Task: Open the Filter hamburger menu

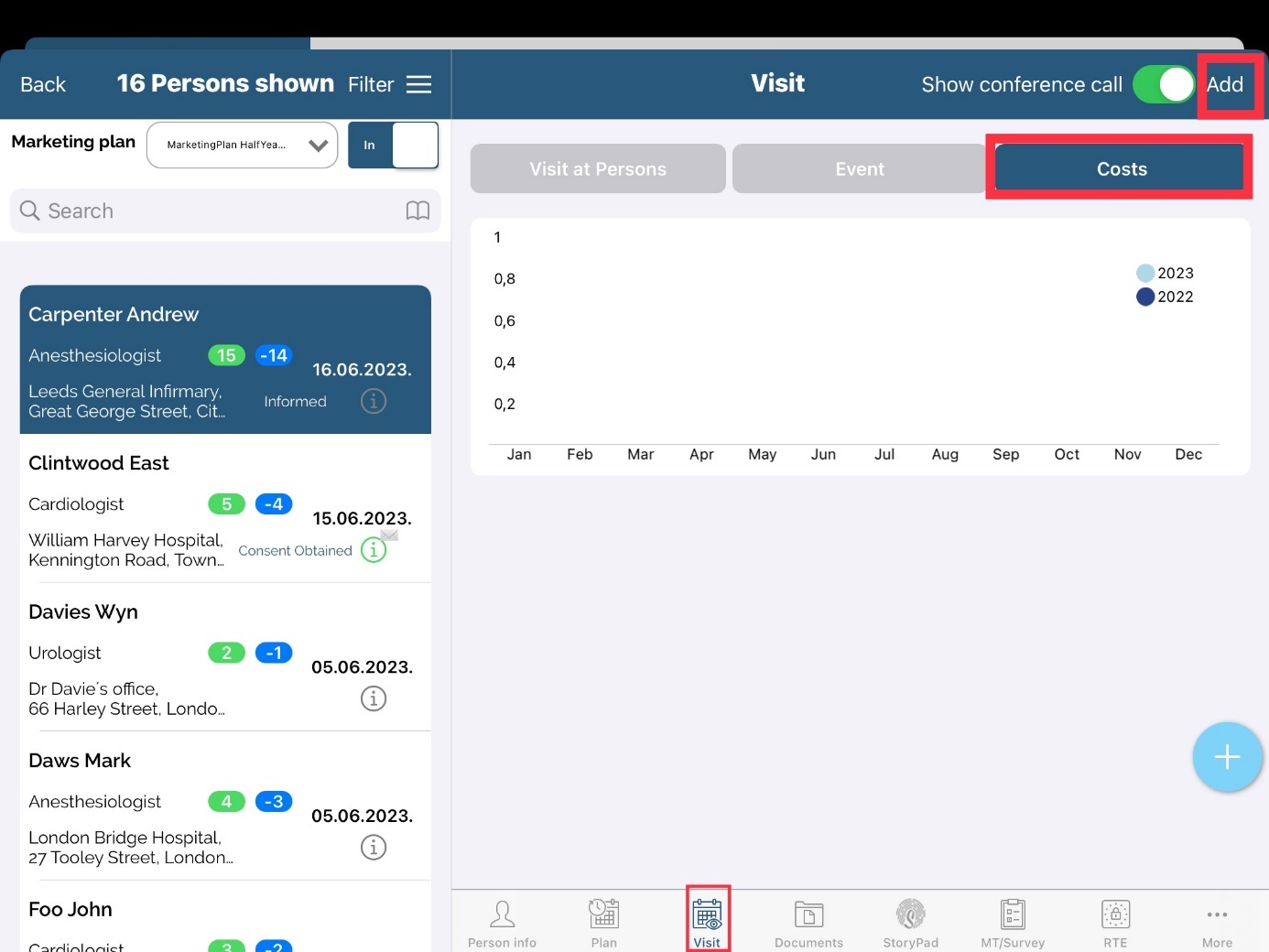Action: [x=418, y=84]
